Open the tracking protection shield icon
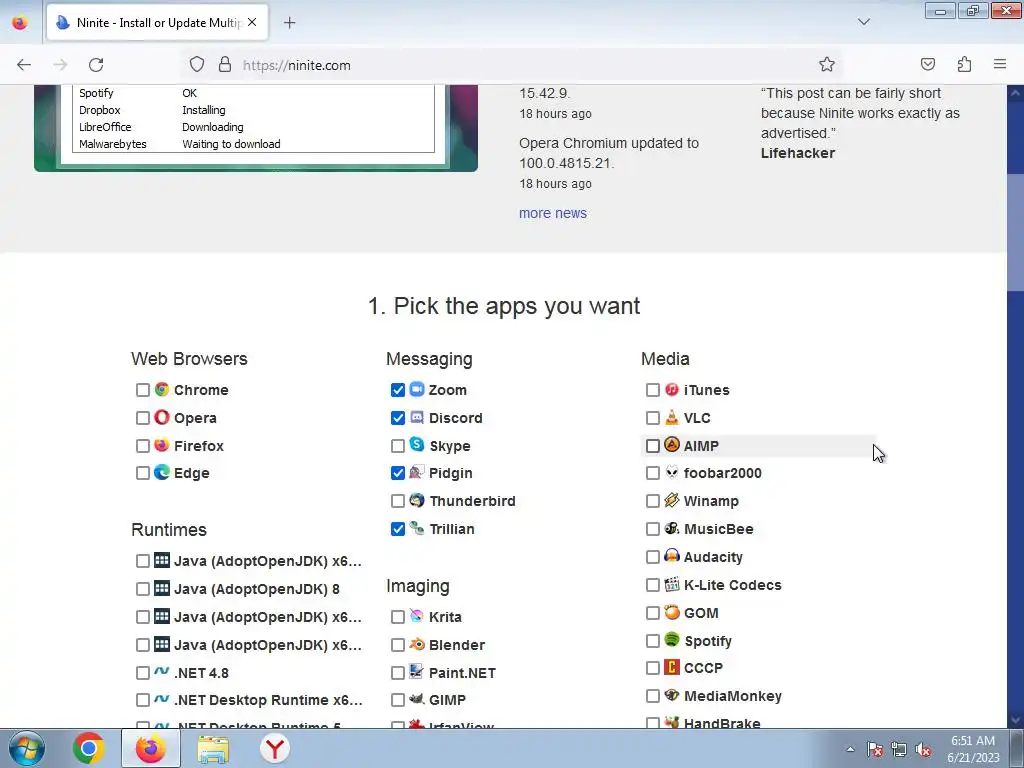 pyautogui.click(x=197, y=64)
